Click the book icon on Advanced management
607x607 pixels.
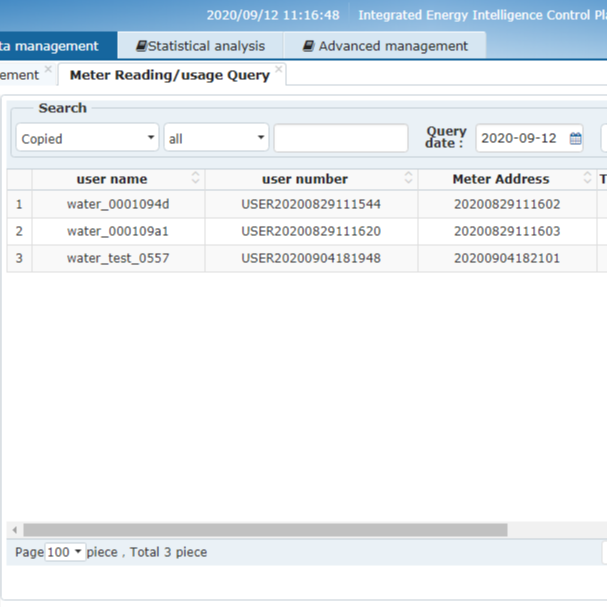coord(309,46)
